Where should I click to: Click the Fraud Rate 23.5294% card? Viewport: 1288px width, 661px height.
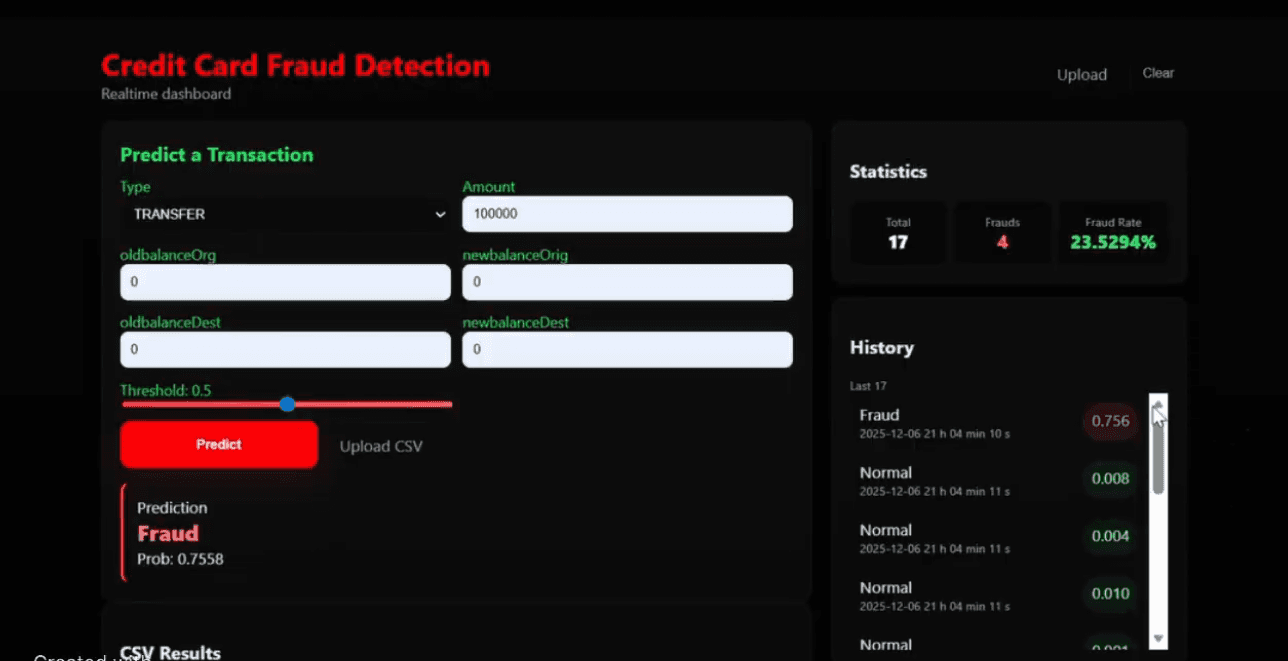1113,233
